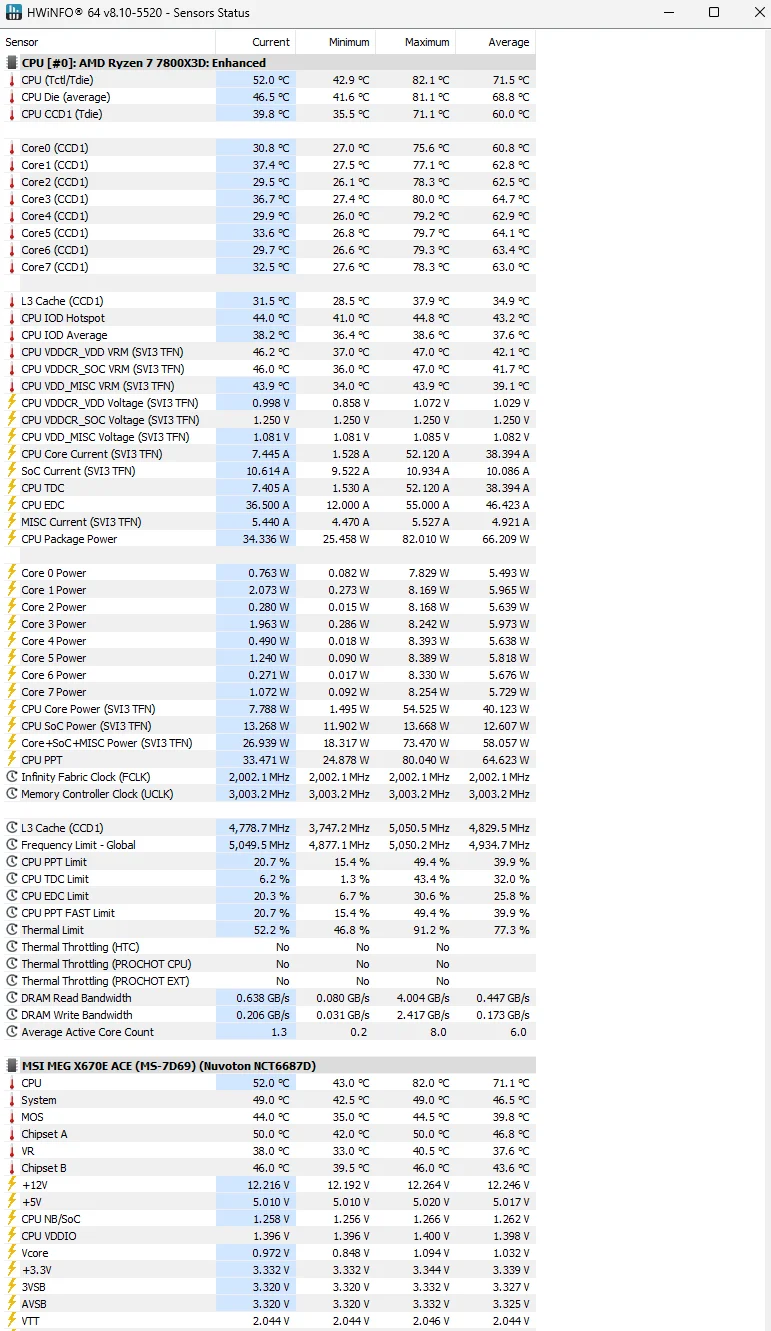Select the CPU Die (average) row
The height and width of the screenshot is (1331, 771).
268,97
